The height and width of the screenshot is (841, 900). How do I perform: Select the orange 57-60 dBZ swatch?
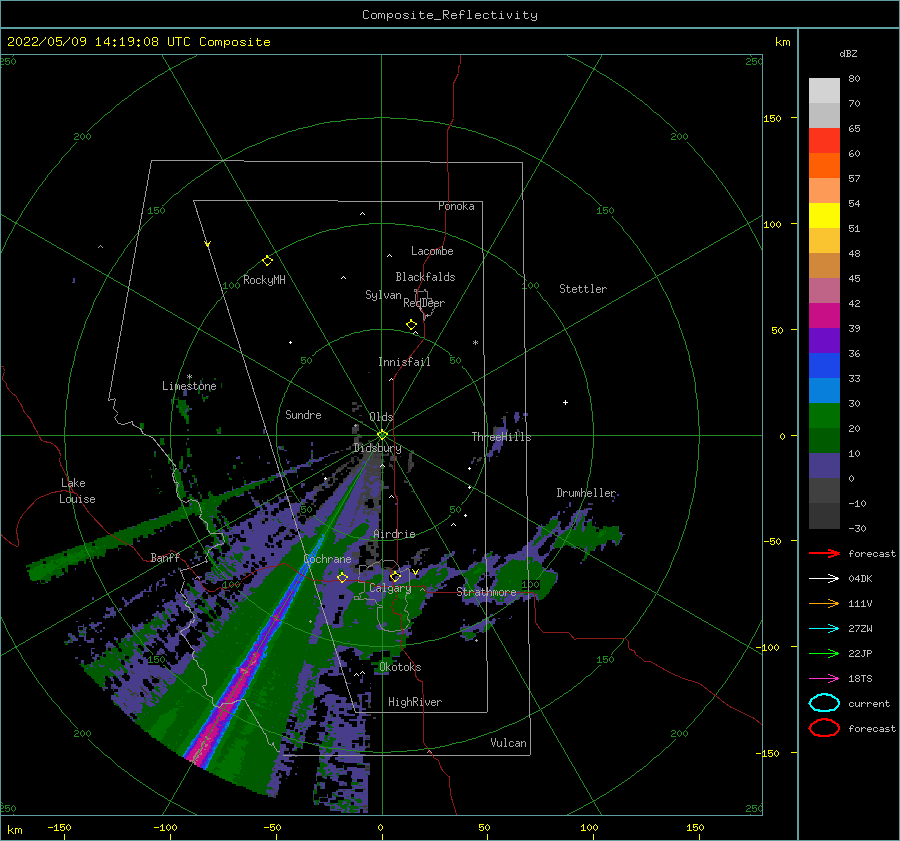click(824, 166)
